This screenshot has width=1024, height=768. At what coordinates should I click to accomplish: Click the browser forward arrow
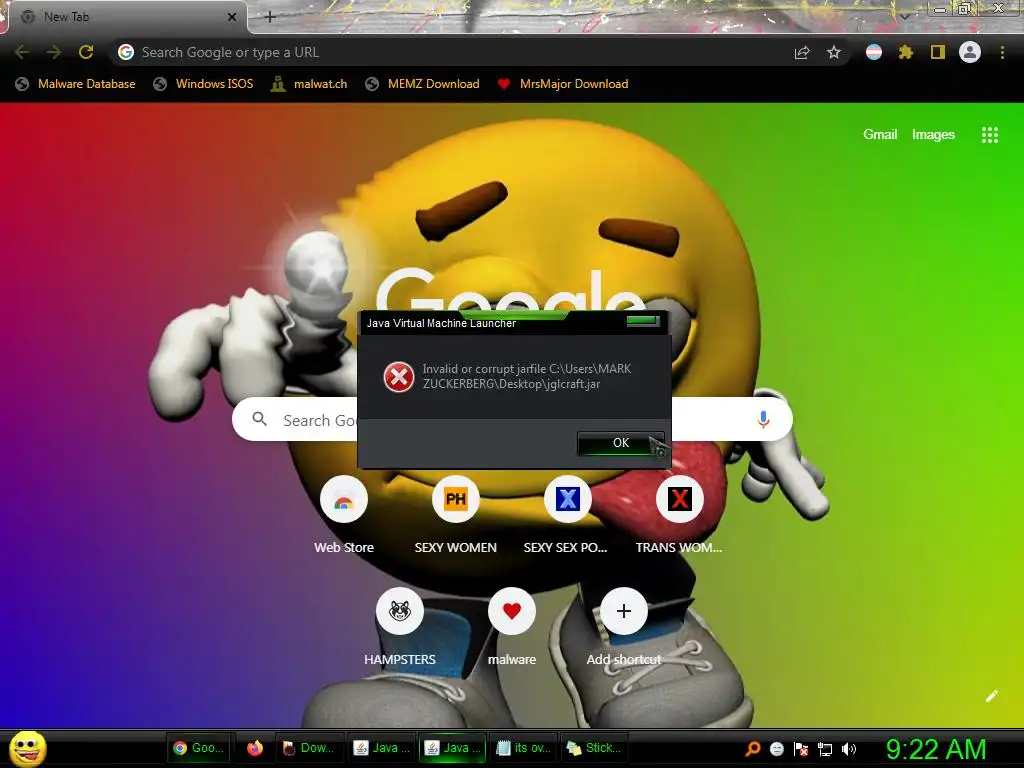[54, 52]
